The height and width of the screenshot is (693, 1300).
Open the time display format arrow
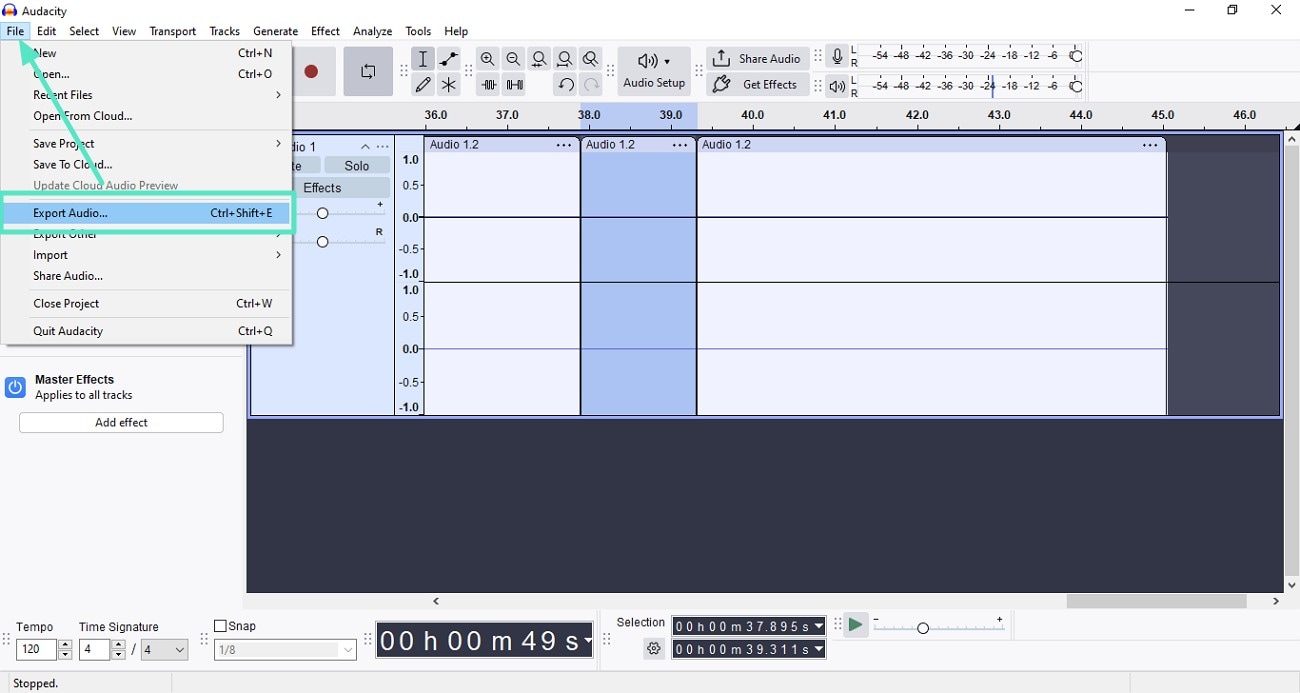(587, 641)
